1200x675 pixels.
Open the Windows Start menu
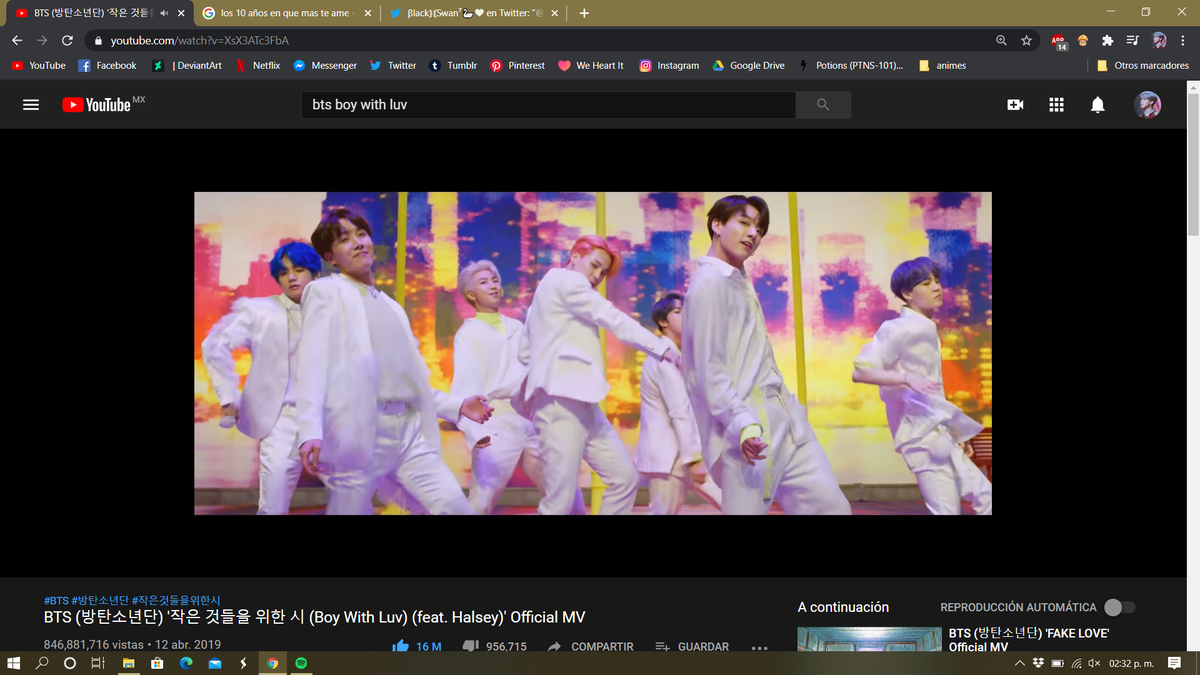pos(14,663)
